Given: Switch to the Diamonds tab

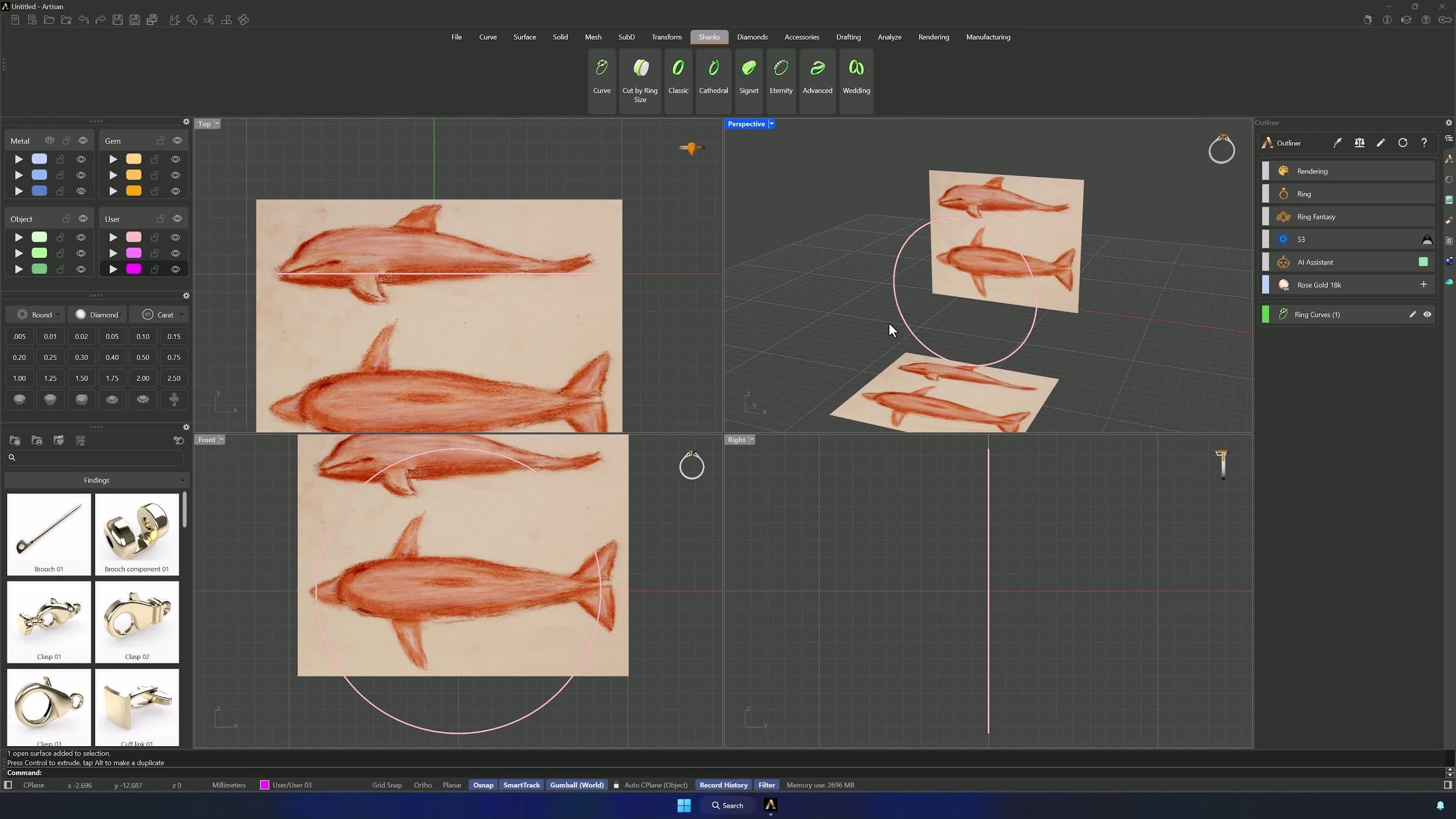Looking at the screenshot, I should tap(752, 37).
